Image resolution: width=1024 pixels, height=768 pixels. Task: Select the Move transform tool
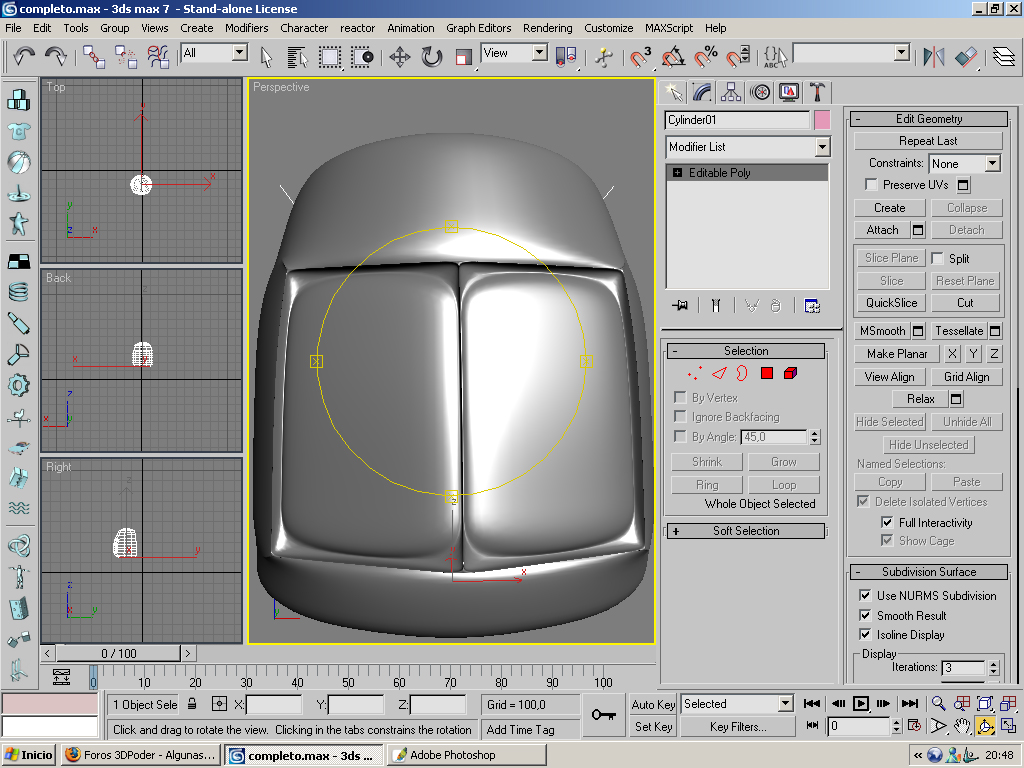pos(399,56)
